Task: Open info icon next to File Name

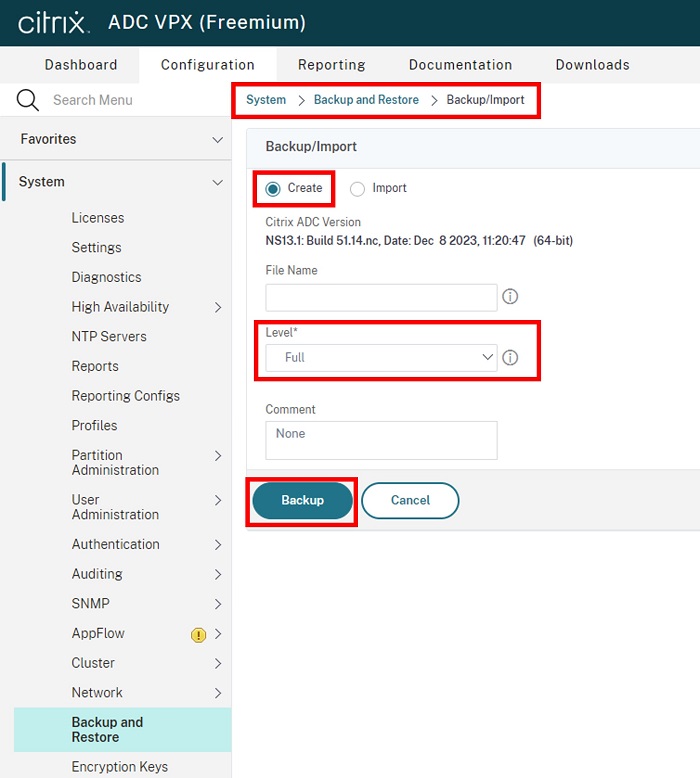Action: [510, 297]
